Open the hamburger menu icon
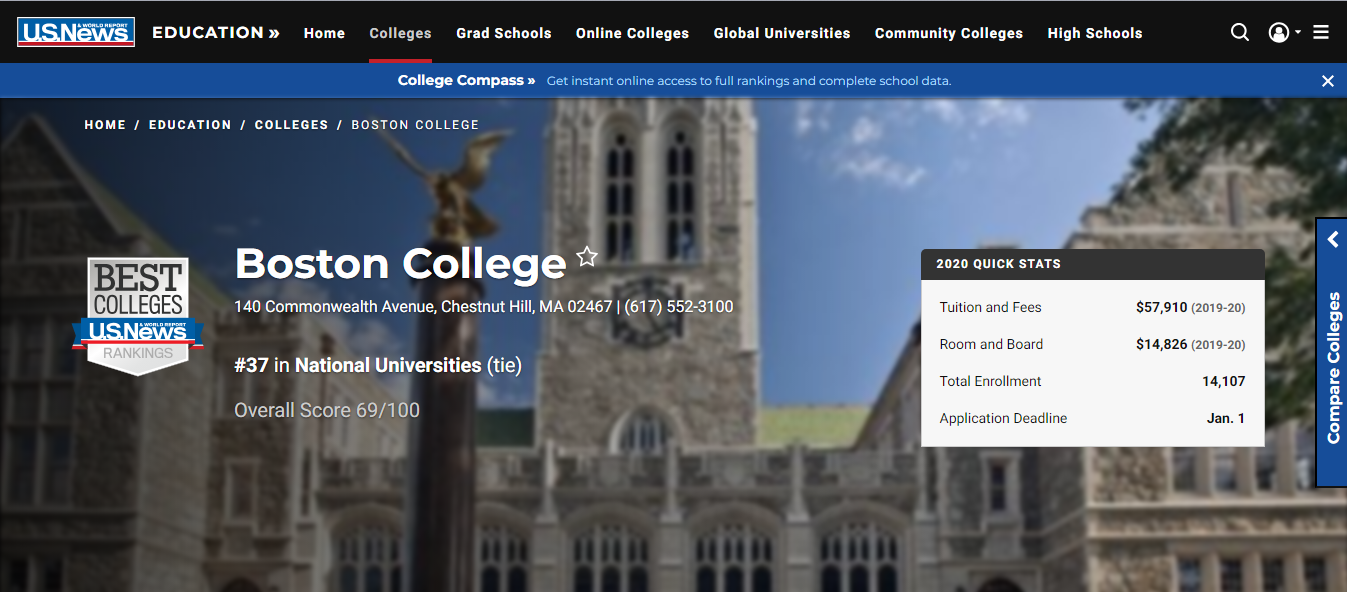 (x=1321, y=32)
